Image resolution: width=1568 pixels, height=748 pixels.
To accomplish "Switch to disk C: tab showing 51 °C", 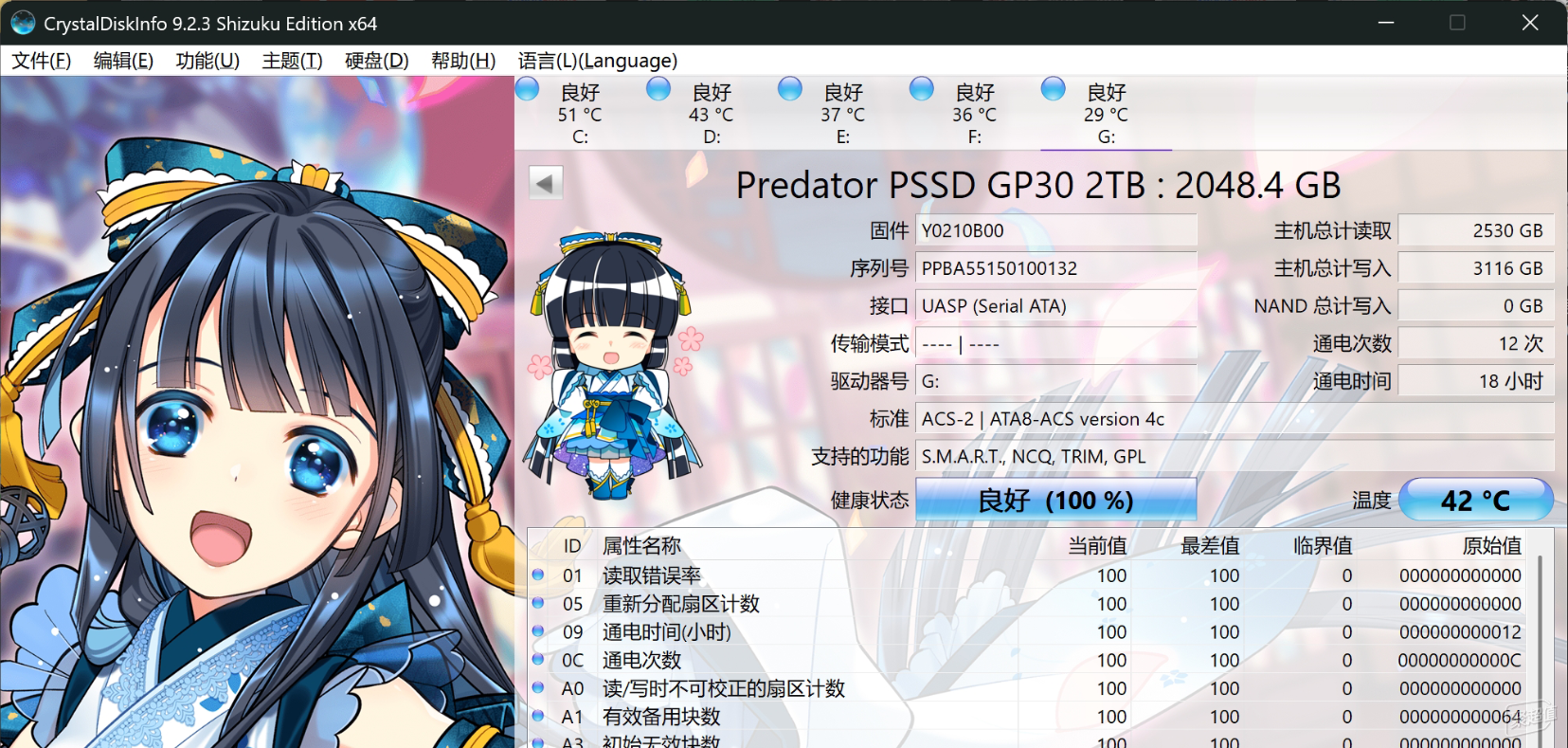I will (x=580, y=114).
